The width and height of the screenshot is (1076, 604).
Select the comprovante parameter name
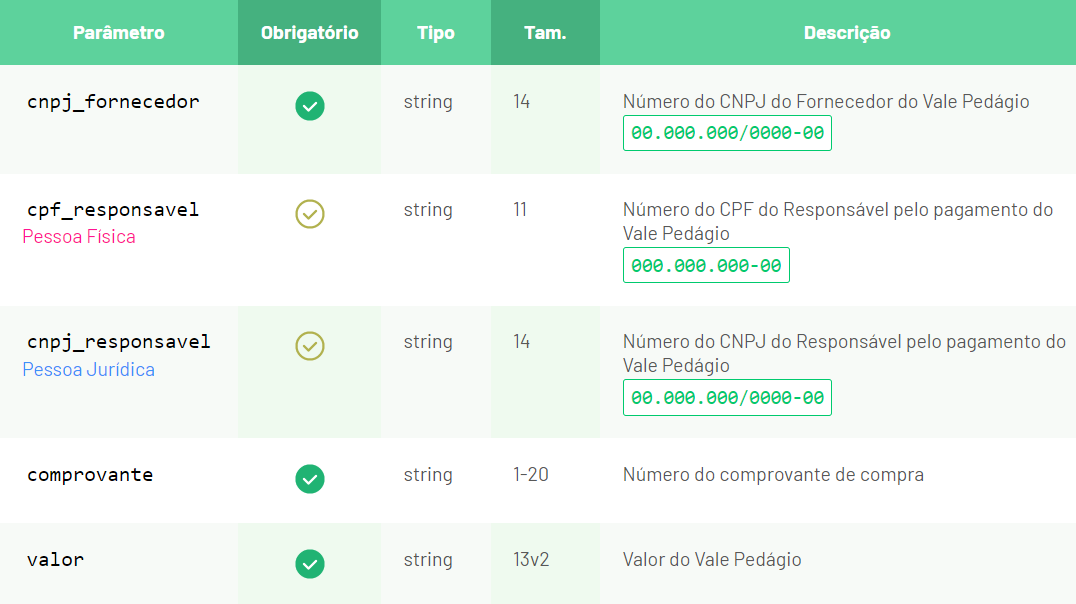(x=90, y=475)
